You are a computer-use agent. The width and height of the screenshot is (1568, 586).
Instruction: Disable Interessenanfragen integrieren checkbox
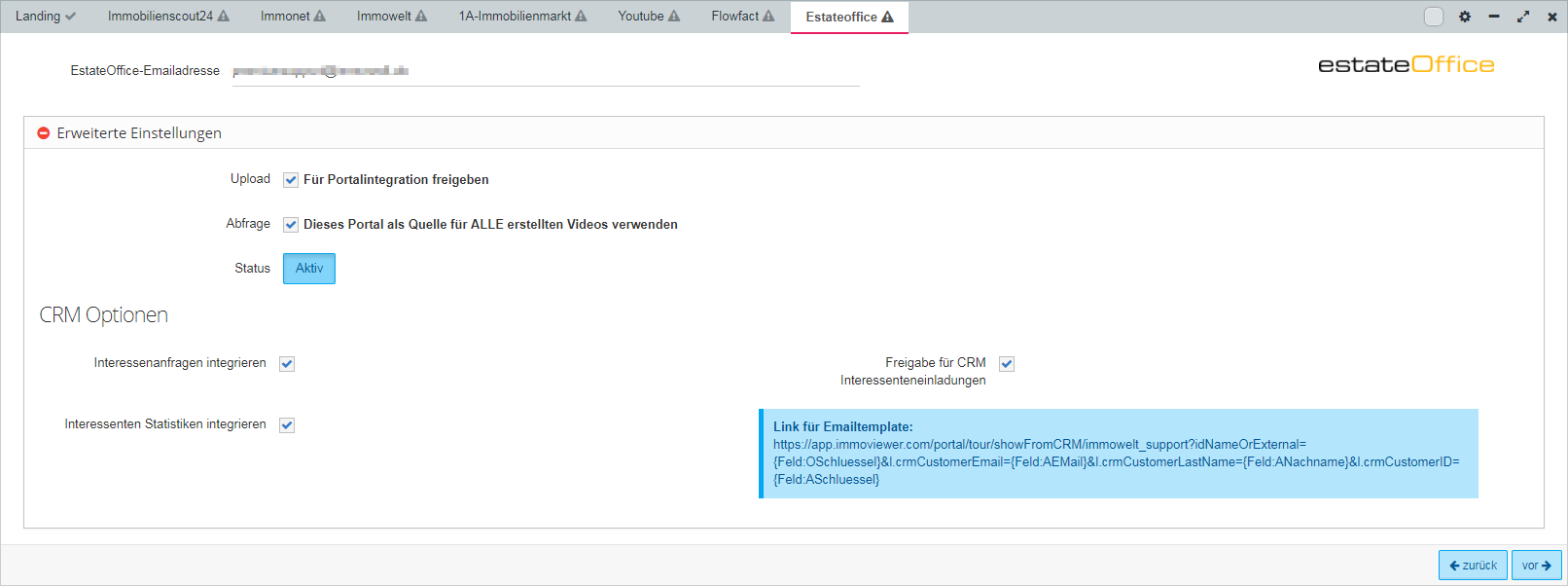(287, 364)
